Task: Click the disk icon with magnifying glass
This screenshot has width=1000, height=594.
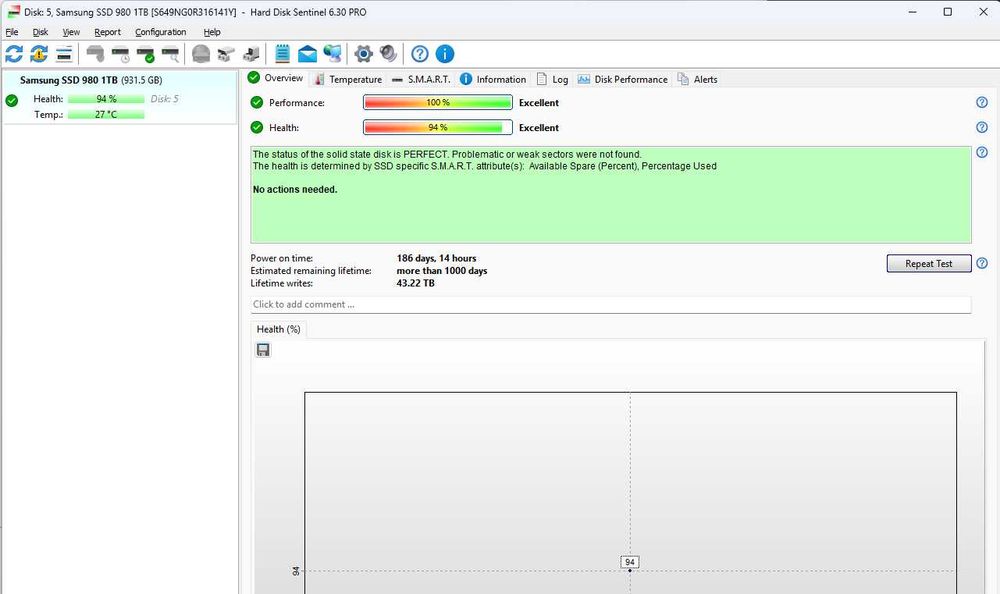Action: 170,54
